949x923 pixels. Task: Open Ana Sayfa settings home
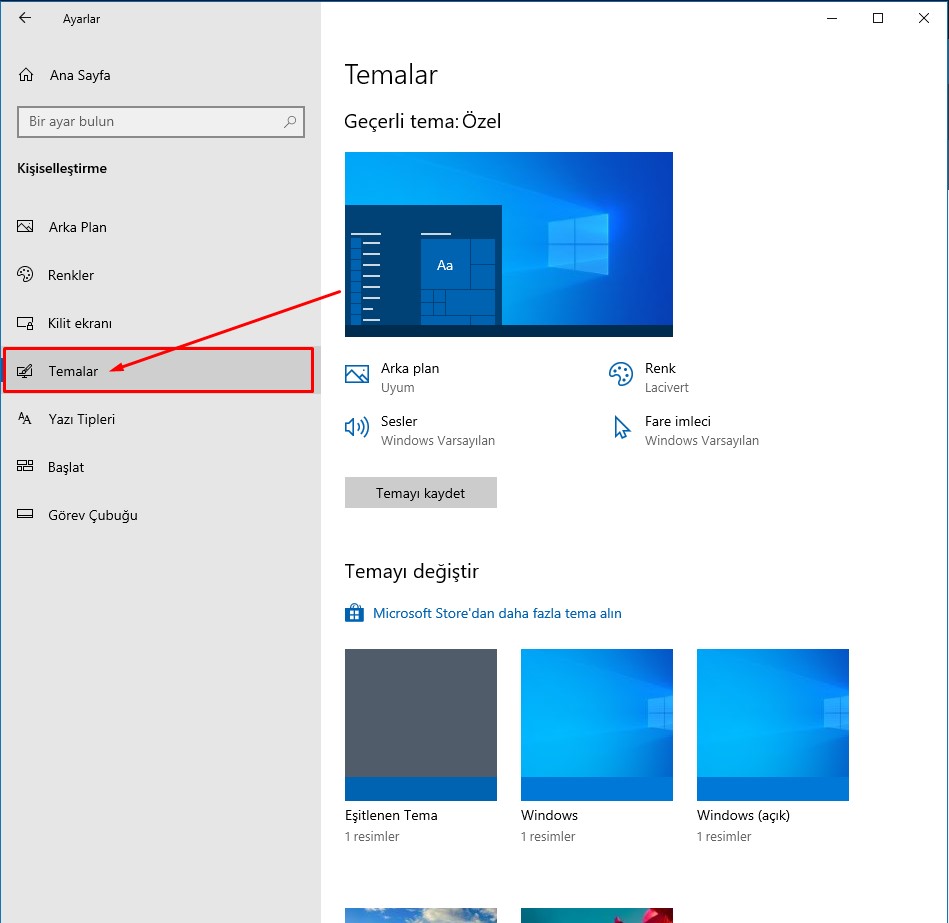[x=160, y=75]
